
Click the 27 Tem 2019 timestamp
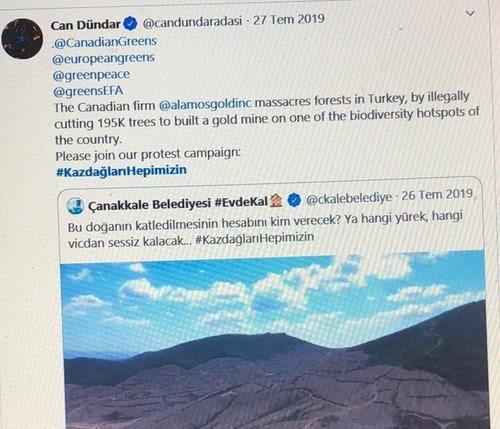pos(289,19)
